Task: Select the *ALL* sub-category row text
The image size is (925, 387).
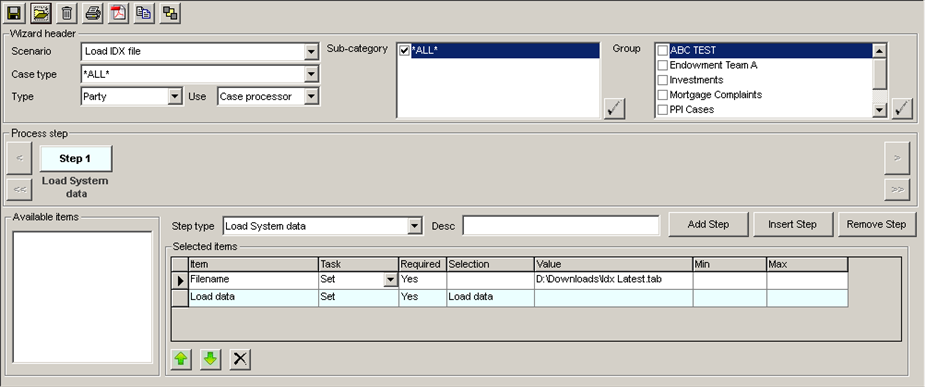Action: [425, 51]
